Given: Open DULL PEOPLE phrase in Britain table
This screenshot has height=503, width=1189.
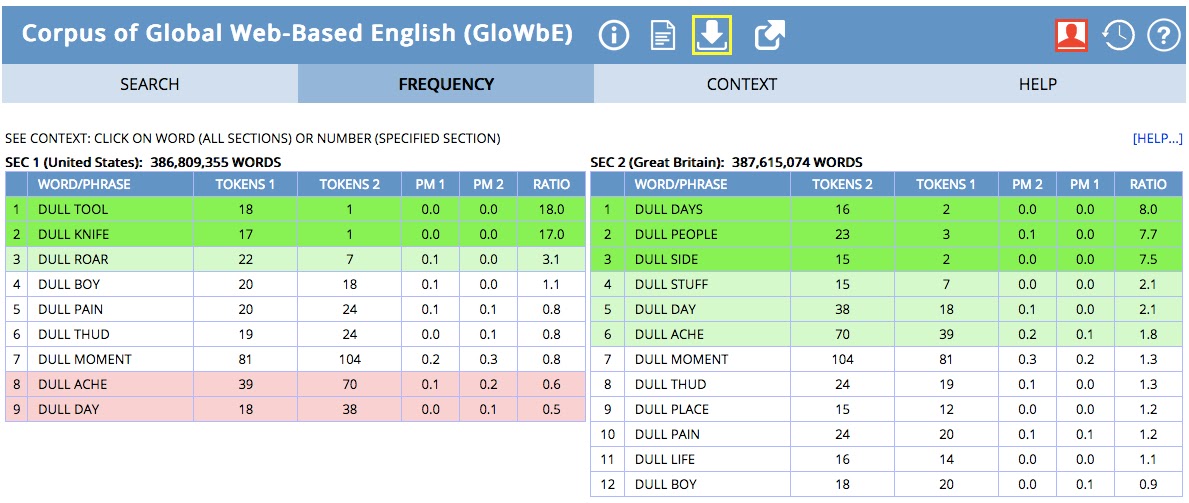Looking at the screenshot, I should [676, 235].
